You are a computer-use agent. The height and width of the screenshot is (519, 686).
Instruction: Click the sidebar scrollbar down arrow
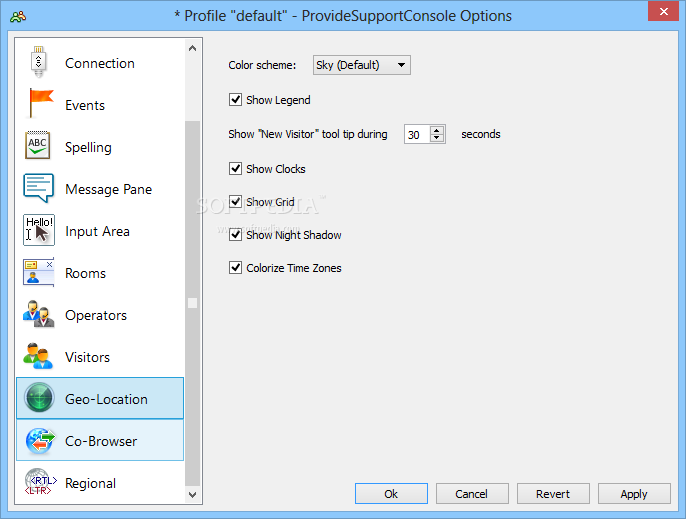[x=192, y=495]
